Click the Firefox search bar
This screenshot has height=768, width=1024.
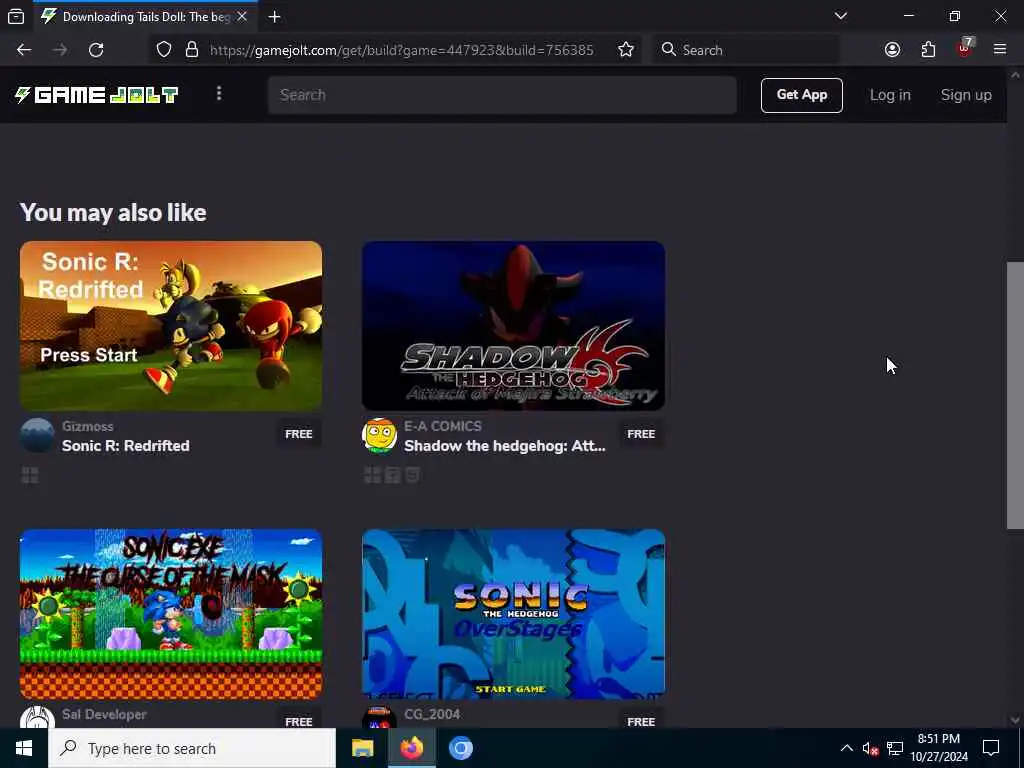[x=745, y=50]
